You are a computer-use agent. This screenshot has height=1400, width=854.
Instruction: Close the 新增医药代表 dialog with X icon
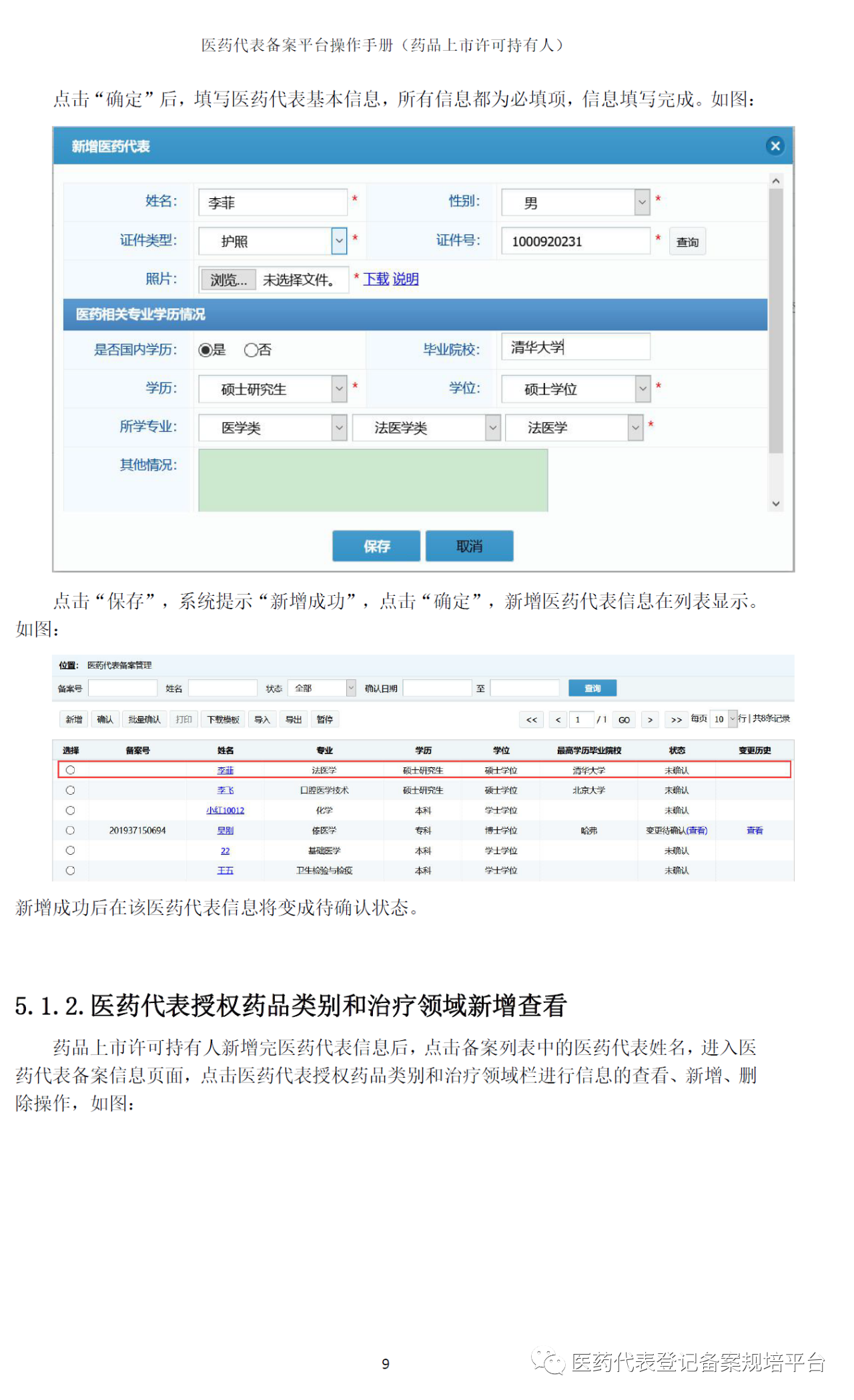pyautogui.click(x=775, y=145)
